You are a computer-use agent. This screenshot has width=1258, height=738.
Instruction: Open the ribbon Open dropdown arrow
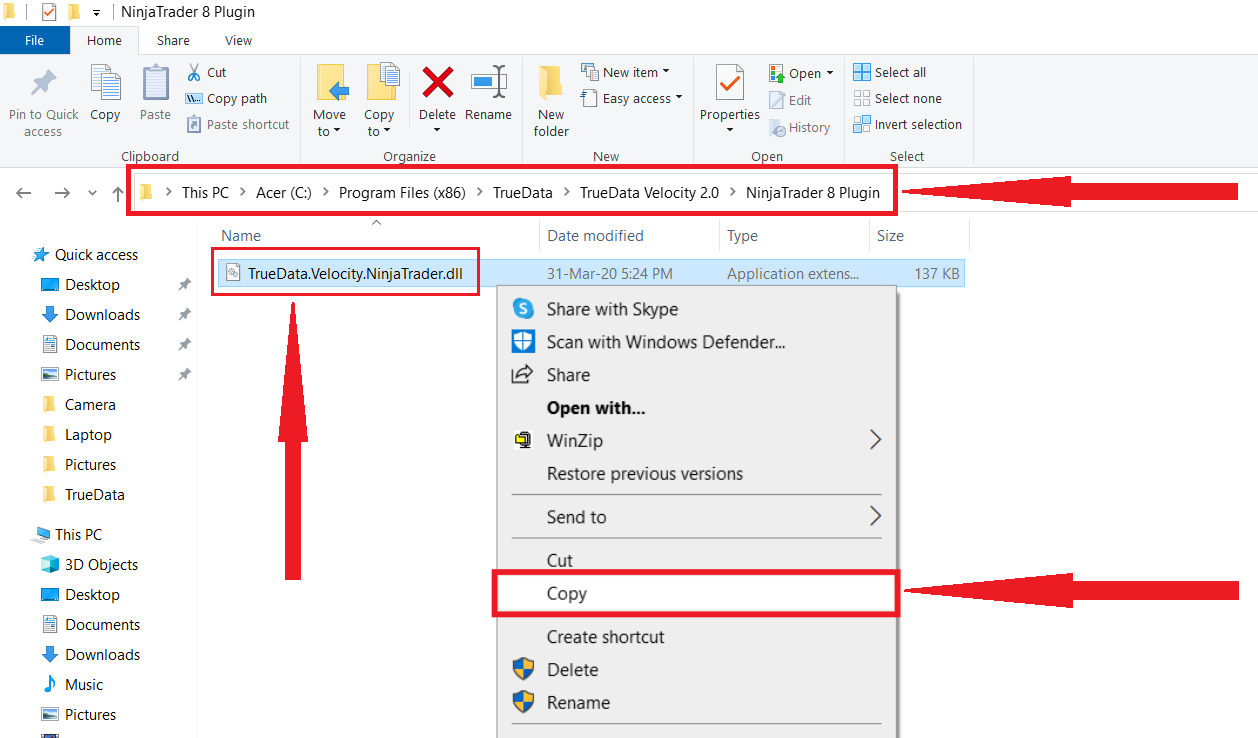(x=830, y=73)
